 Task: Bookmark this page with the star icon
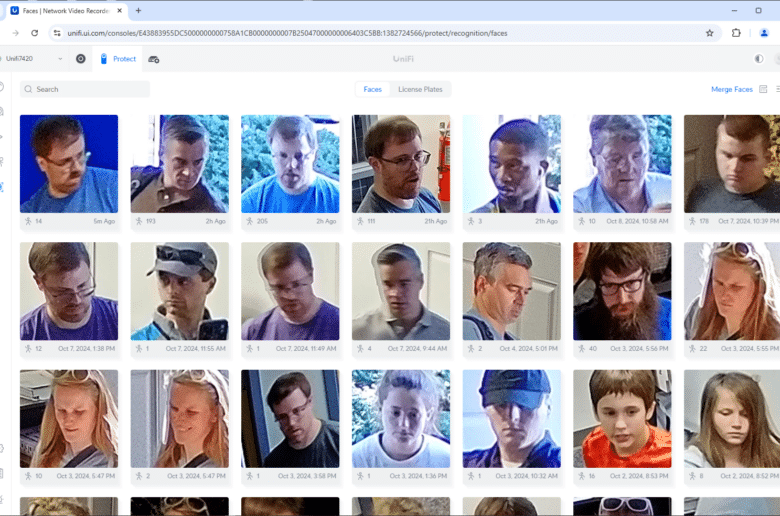709,33
